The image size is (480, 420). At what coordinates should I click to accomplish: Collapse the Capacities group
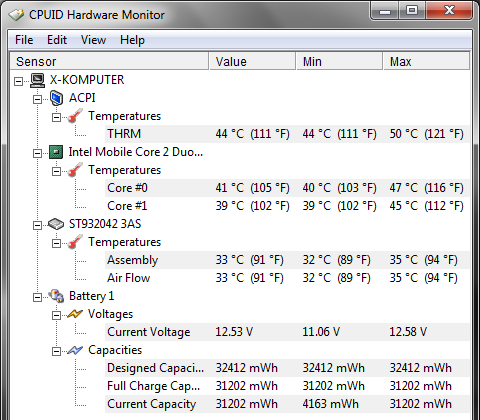point(57,351)
